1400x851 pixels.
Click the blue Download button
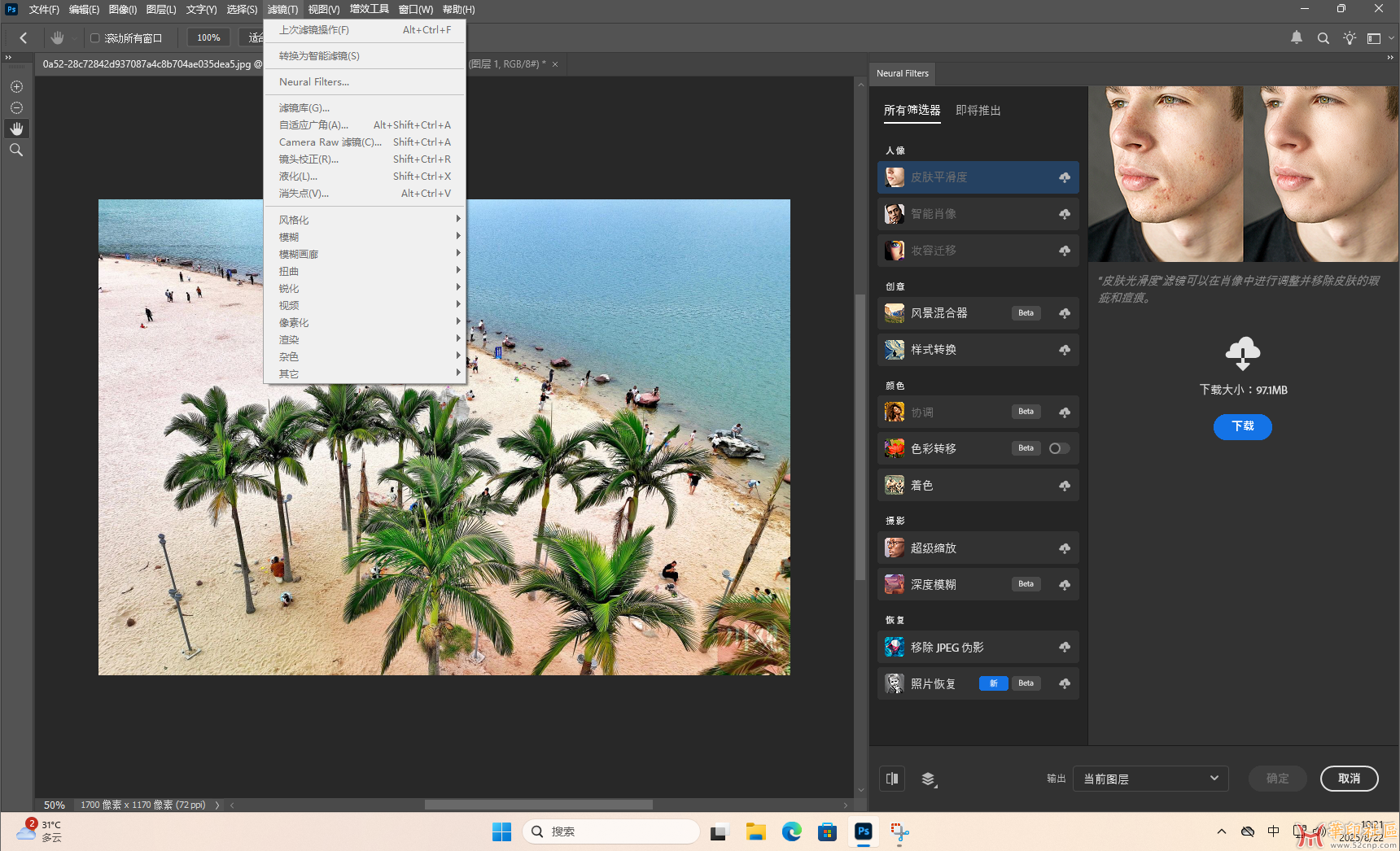pos(1242,426)
